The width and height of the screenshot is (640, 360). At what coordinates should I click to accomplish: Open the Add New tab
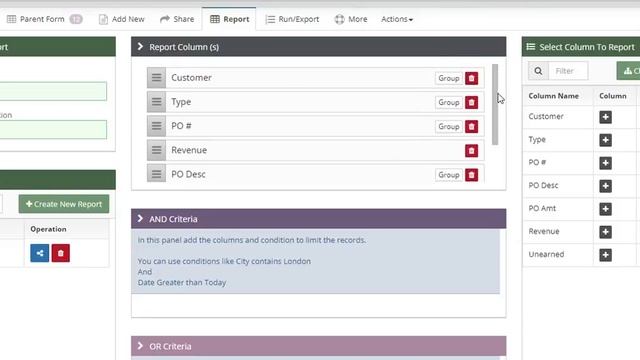122,19
